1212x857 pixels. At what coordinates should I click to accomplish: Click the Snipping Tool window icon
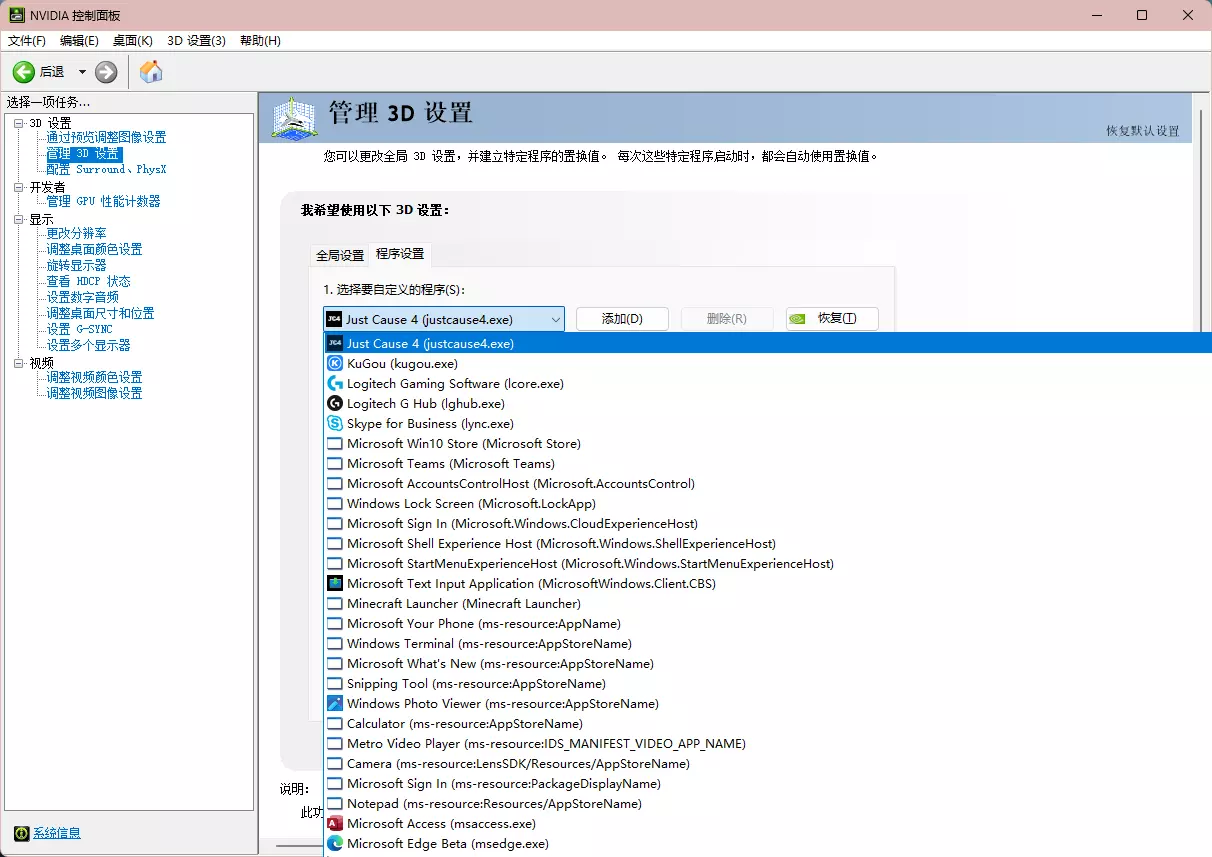[x=335, y=683]
